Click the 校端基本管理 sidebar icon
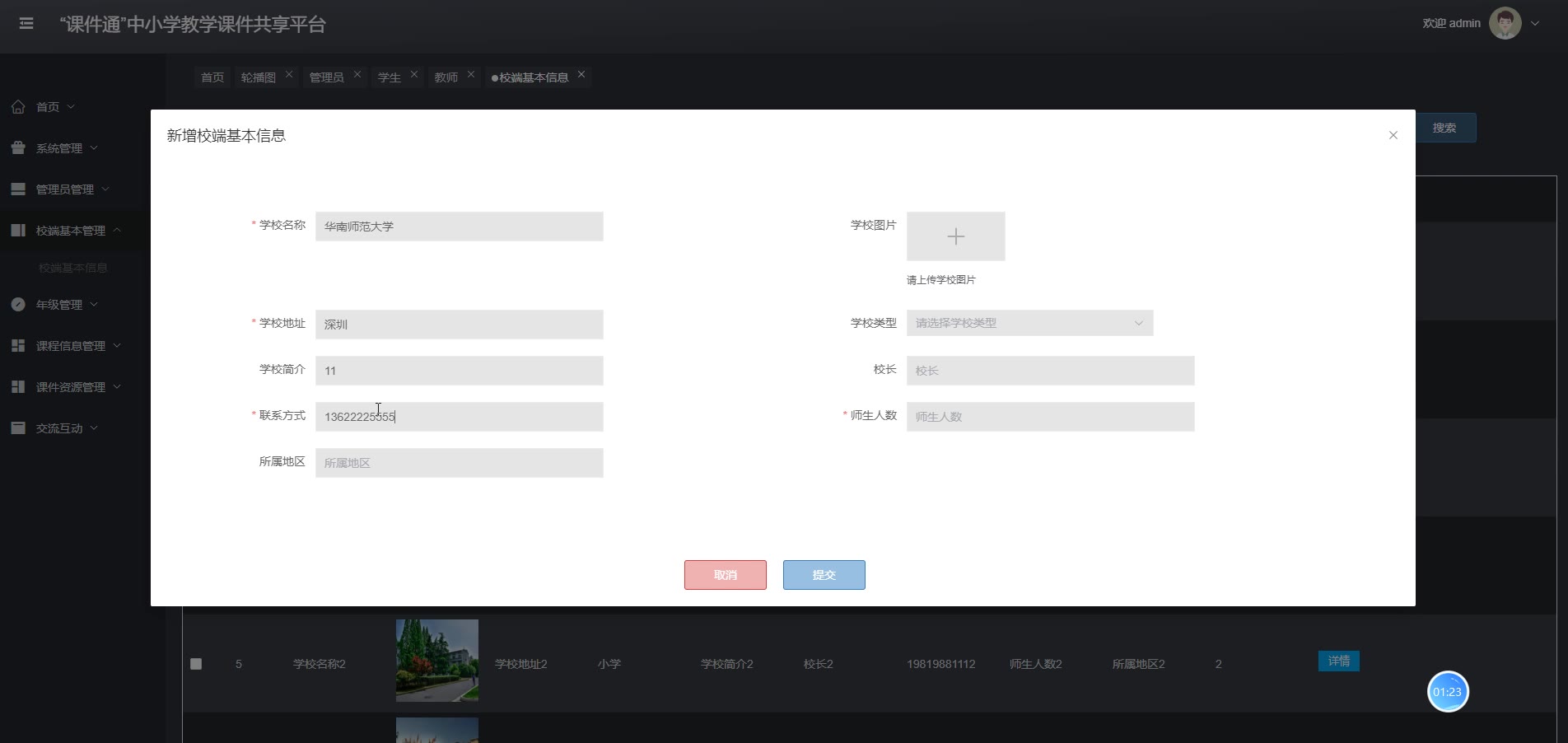 click(x=18, y=230)
